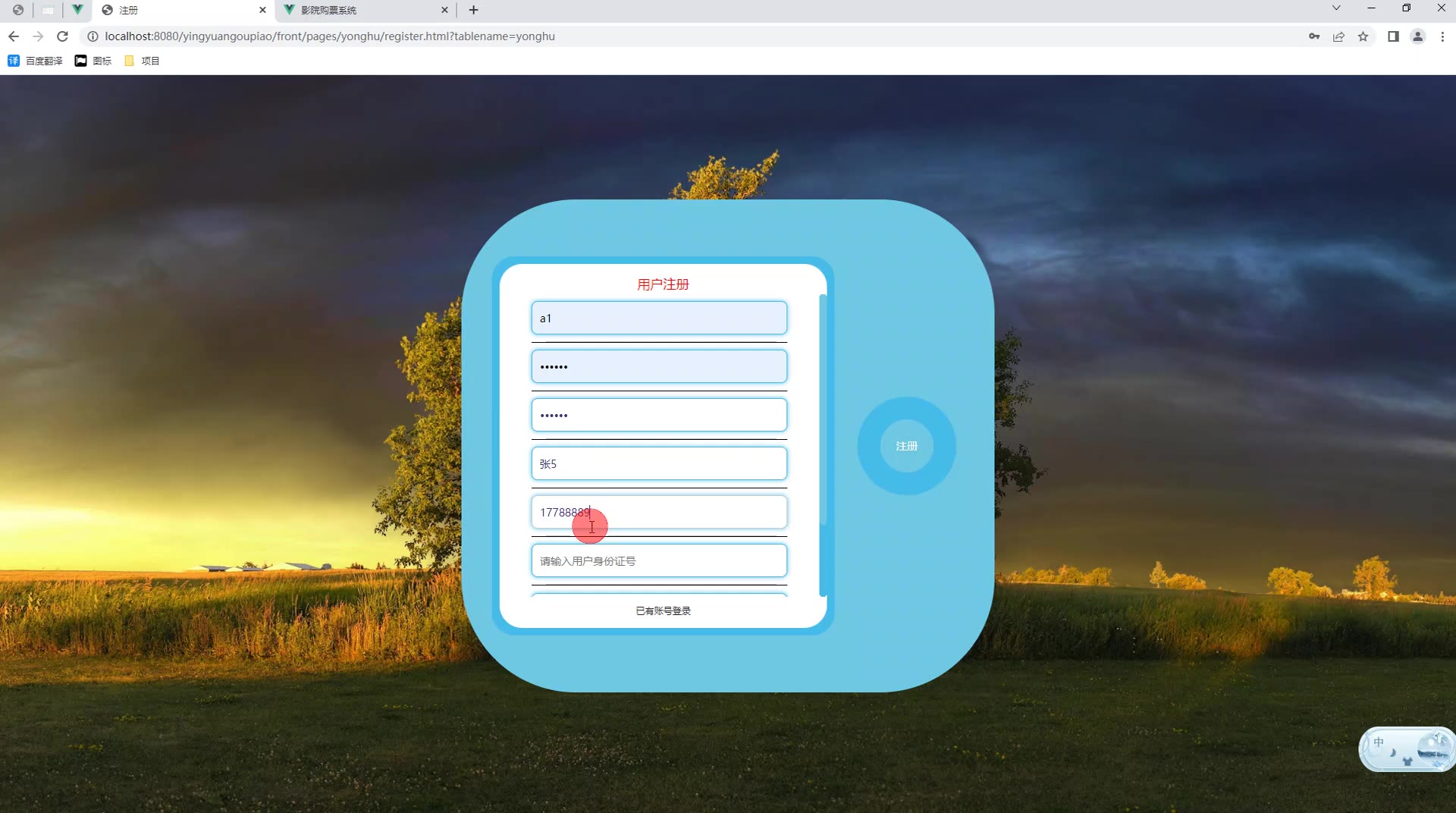Minimize the browser window
Image resolution: width=1456 pixels, height=813 pixels.
pos(1371,8)
